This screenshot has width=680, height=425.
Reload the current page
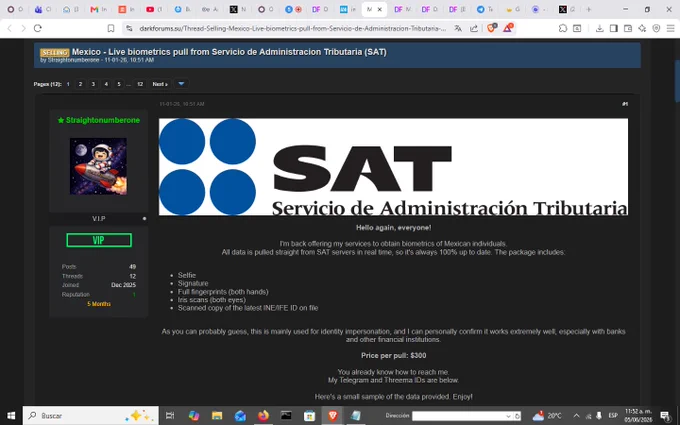38,28
